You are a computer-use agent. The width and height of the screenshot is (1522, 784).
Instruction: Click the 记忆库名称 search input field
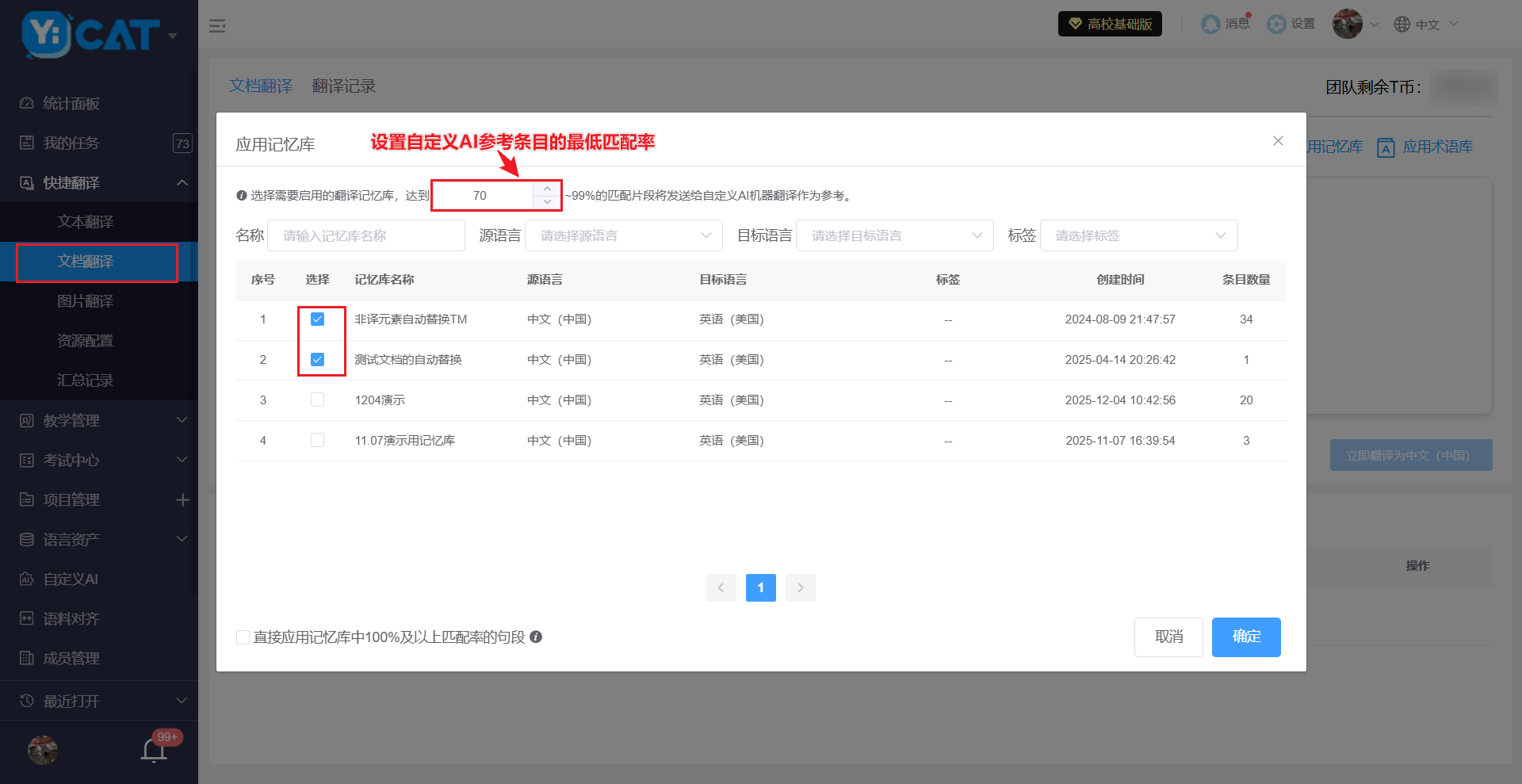tap(366, 235)
